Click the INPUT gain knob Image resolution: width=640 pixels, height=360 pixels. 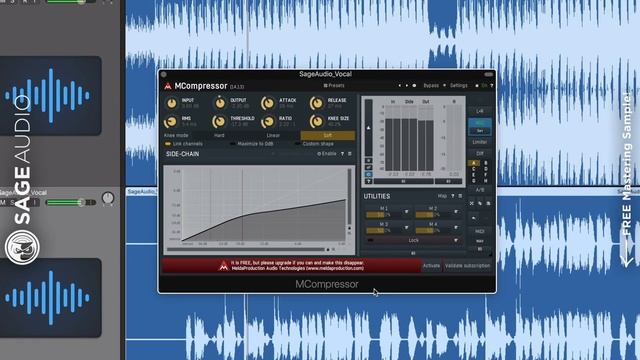[x=171, y=103]
